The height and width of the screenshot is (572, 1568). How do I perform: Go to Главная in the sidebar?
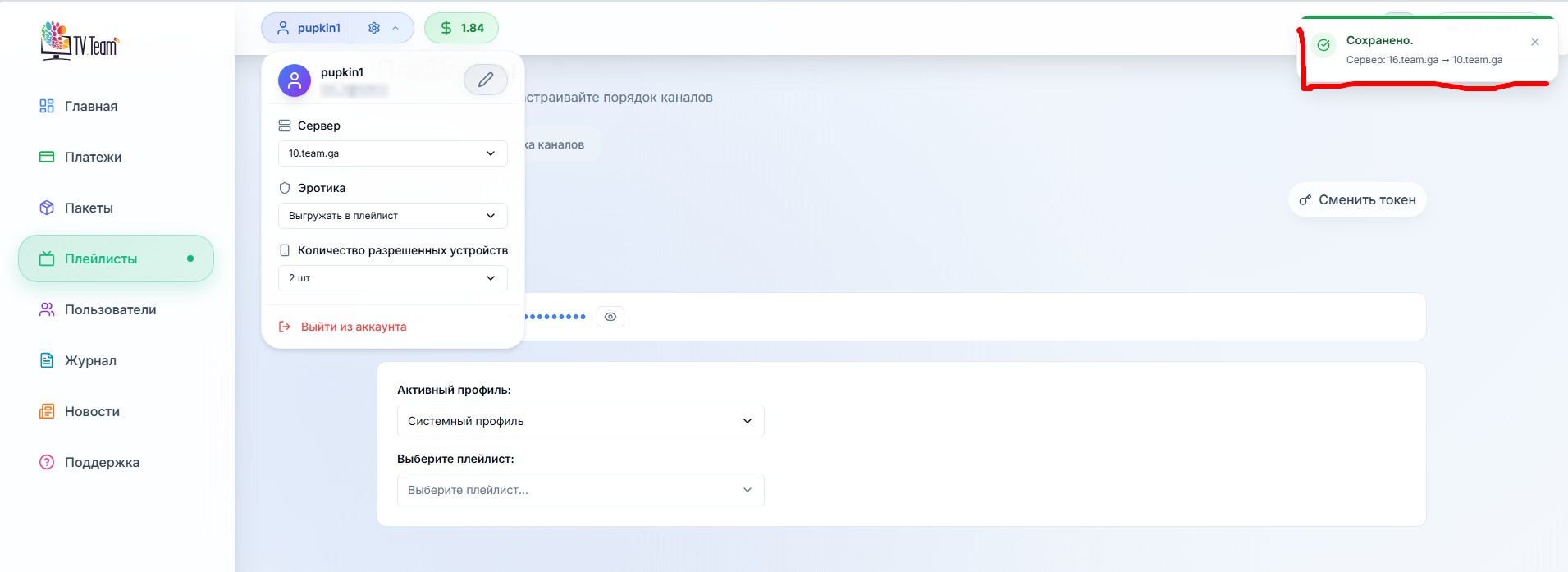pos(90,106)
